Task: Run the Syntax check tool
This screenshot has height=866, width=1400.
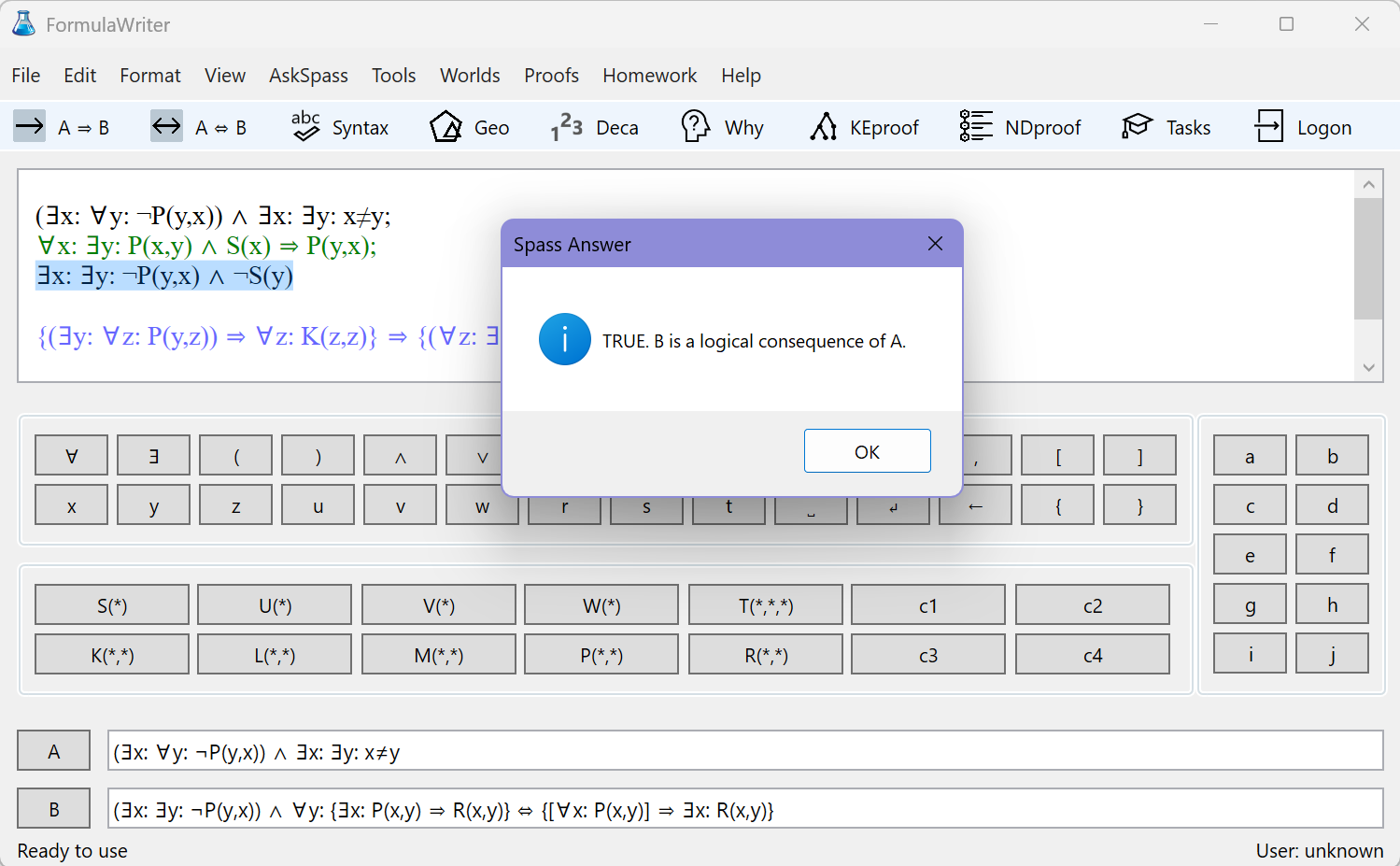Action: click(339, 127)
